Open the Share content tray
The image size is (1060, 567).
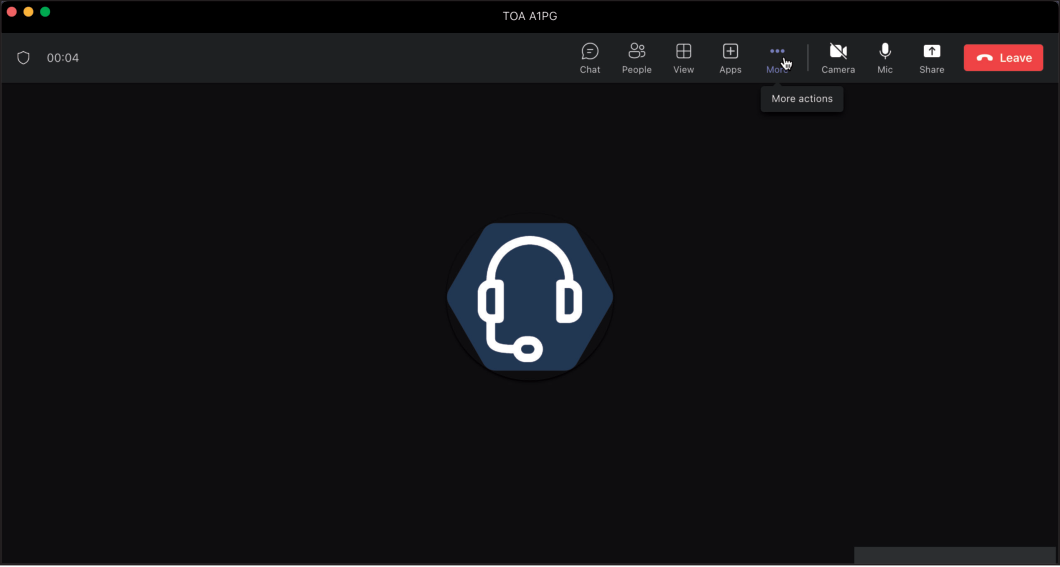pyautogui.click(x=931, y=57)
